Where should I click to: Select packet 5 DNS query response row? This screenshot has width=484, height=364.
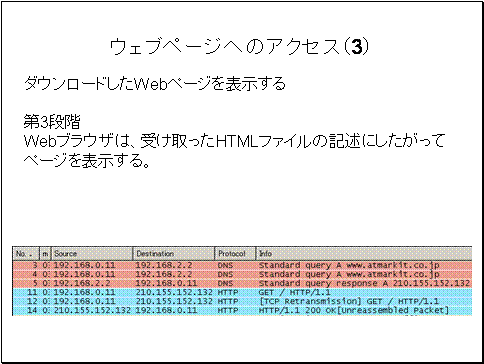click(x=242, y=283)
